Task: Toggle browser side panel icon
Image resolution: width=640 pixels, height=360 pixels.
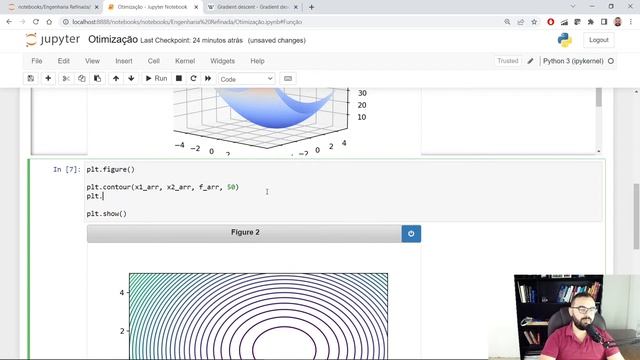Action: tap(604, 22)
